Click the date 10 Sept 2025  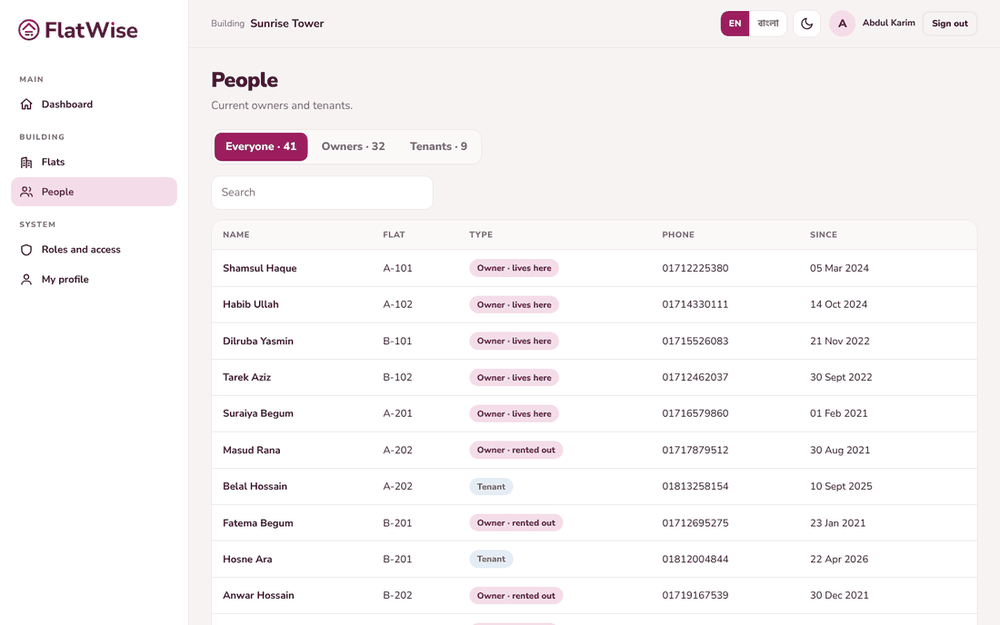point(841,487)
